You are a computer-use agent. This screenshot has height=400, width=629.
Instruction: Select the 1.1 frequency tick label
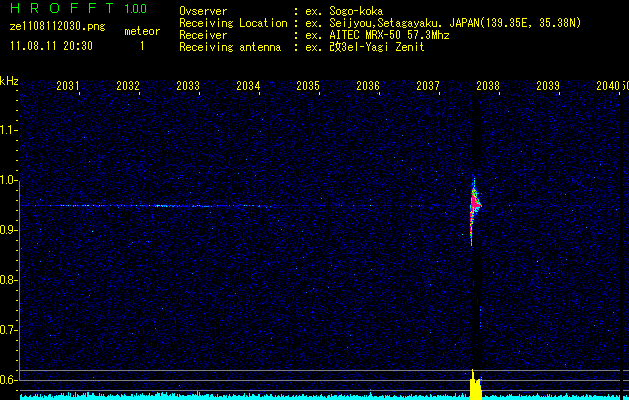point(9,130)
